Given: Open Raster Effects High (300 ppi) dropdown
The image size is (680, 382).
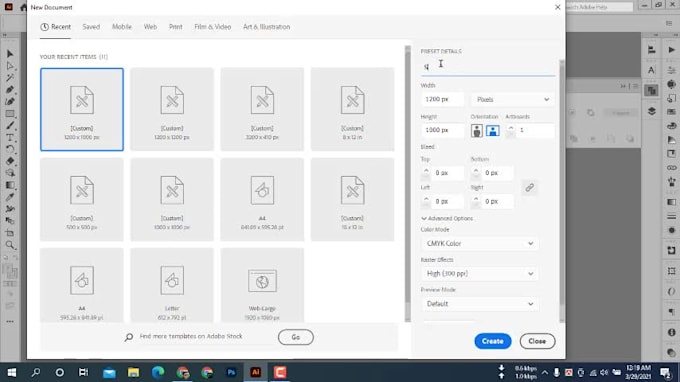Looking at the screenshot, I should 480,274.
